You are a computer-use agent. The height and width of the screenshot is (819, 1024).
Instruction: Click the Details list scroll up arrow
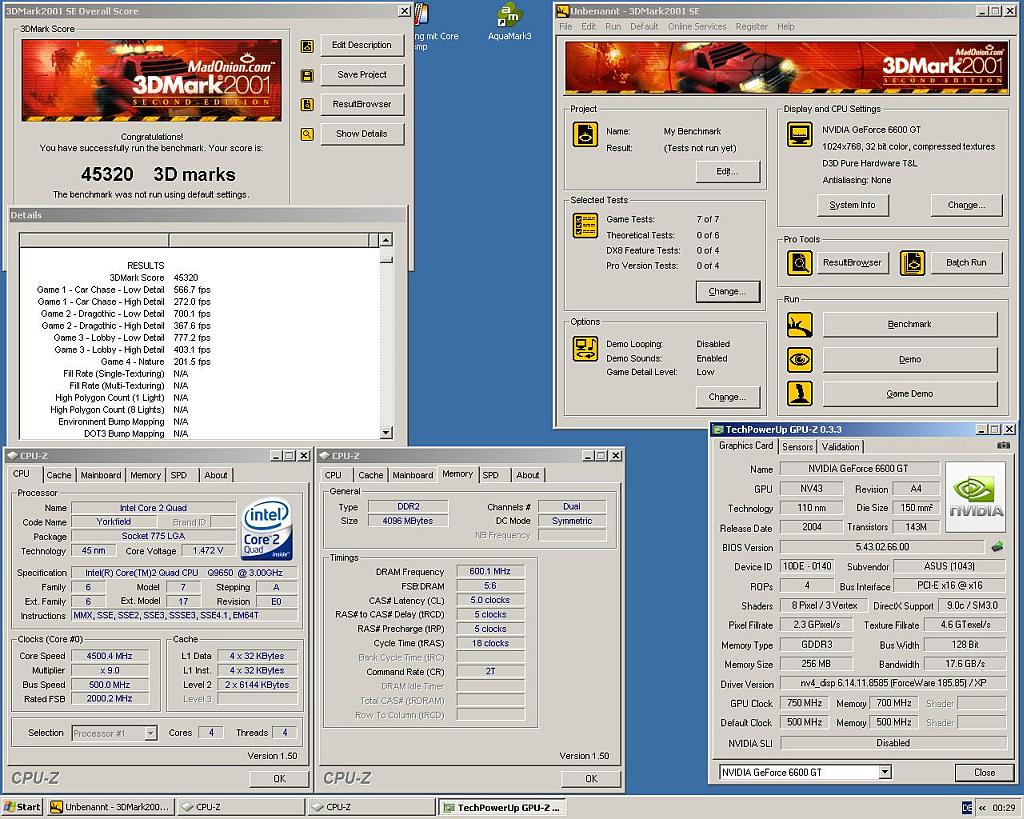coord(386,240)
